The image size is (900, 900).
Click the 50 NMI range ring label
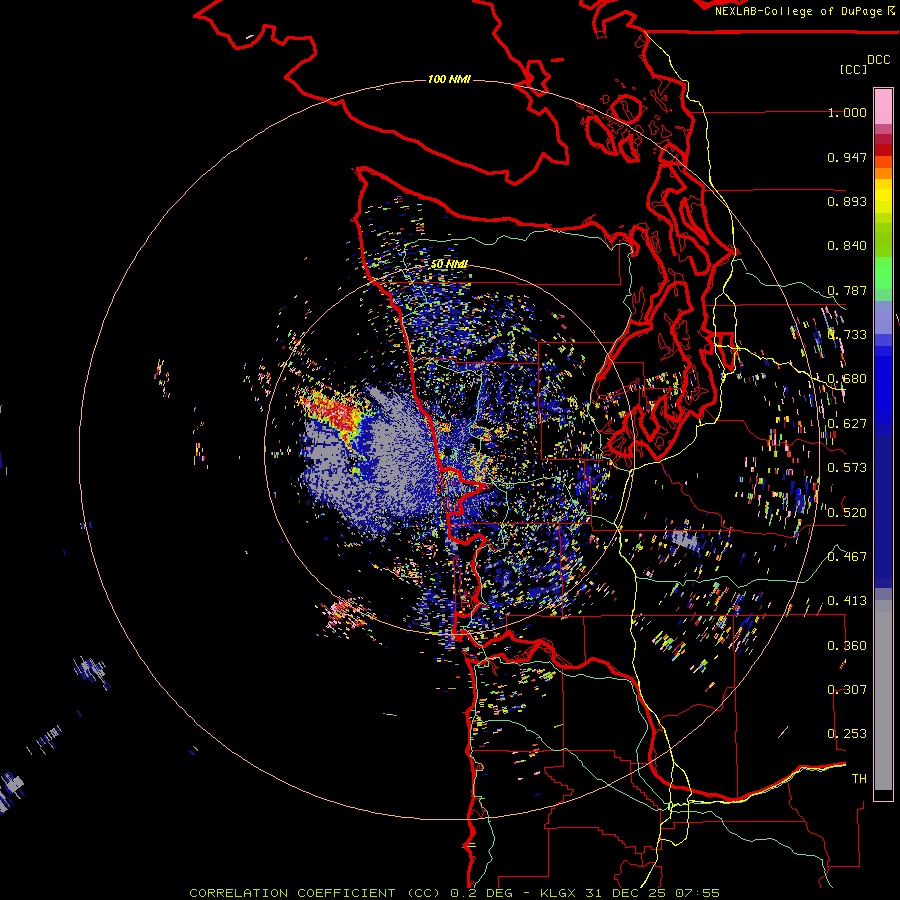(449, 264)
